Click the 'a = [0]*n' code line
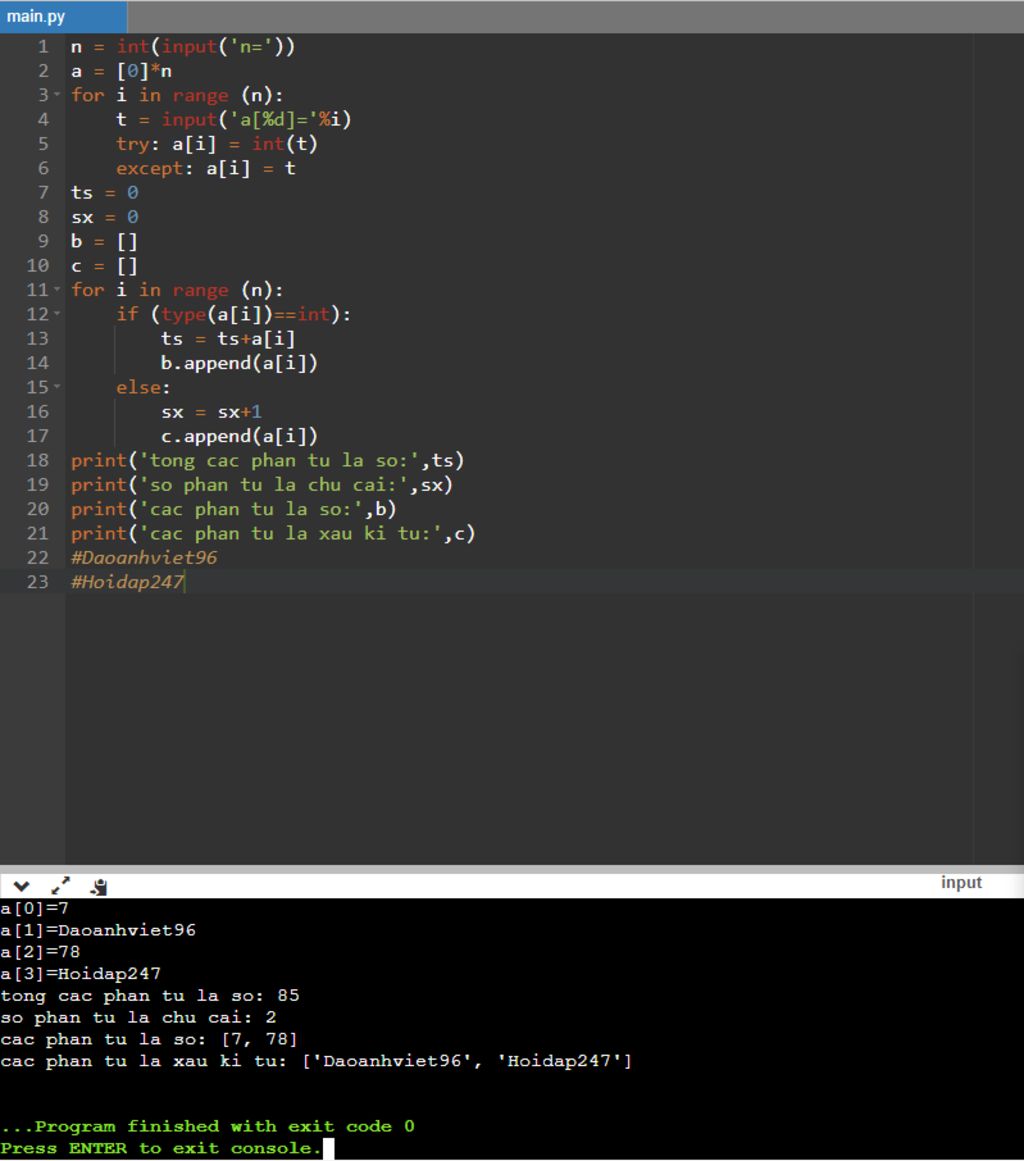The image size is (1024, 1161). point(121,71)
